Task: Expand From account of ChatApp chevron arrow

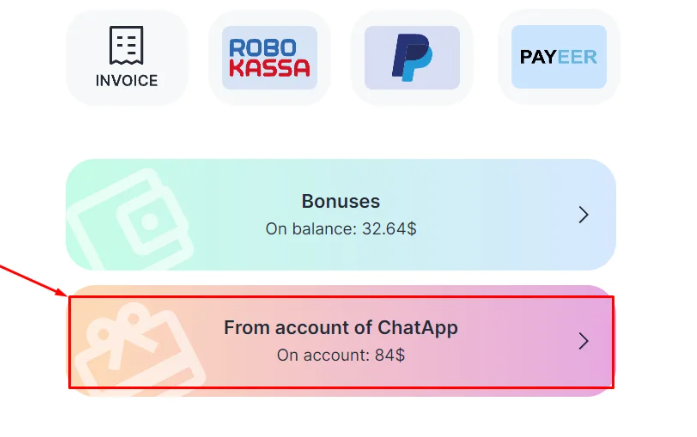Action: (584, 341)
